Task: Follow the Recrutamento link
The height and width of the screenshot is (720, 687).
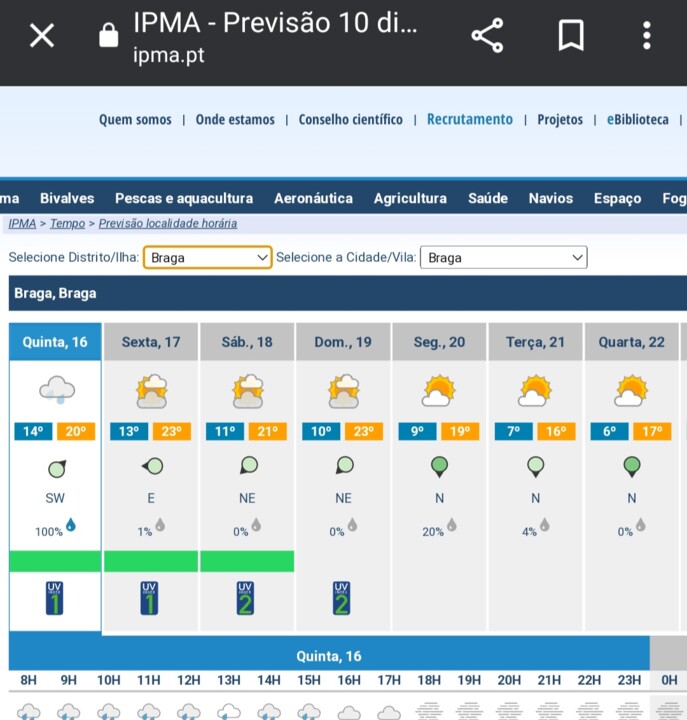Action: tap(469, 119)
